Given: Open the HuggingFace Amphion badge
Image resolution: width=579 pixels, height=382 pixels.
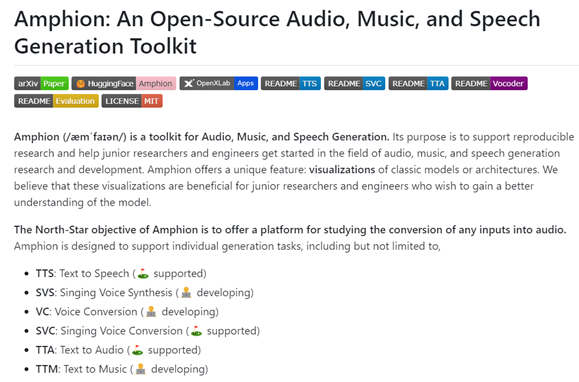Looking at the screenshot, I should coord(124,83).
